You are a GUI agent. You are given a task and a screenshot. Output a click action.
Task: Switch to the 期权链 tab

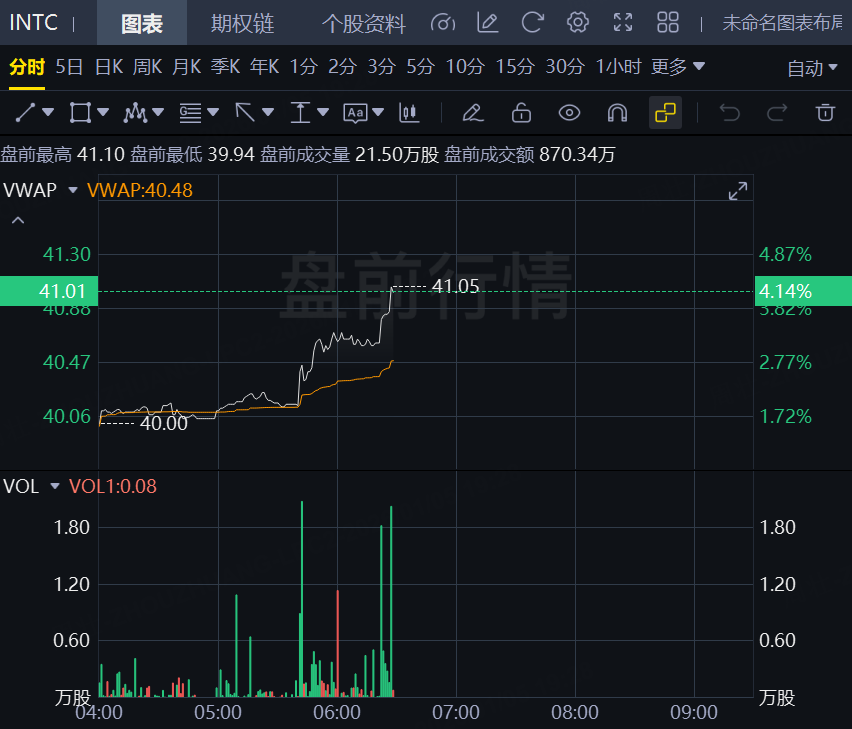(243, 23)
